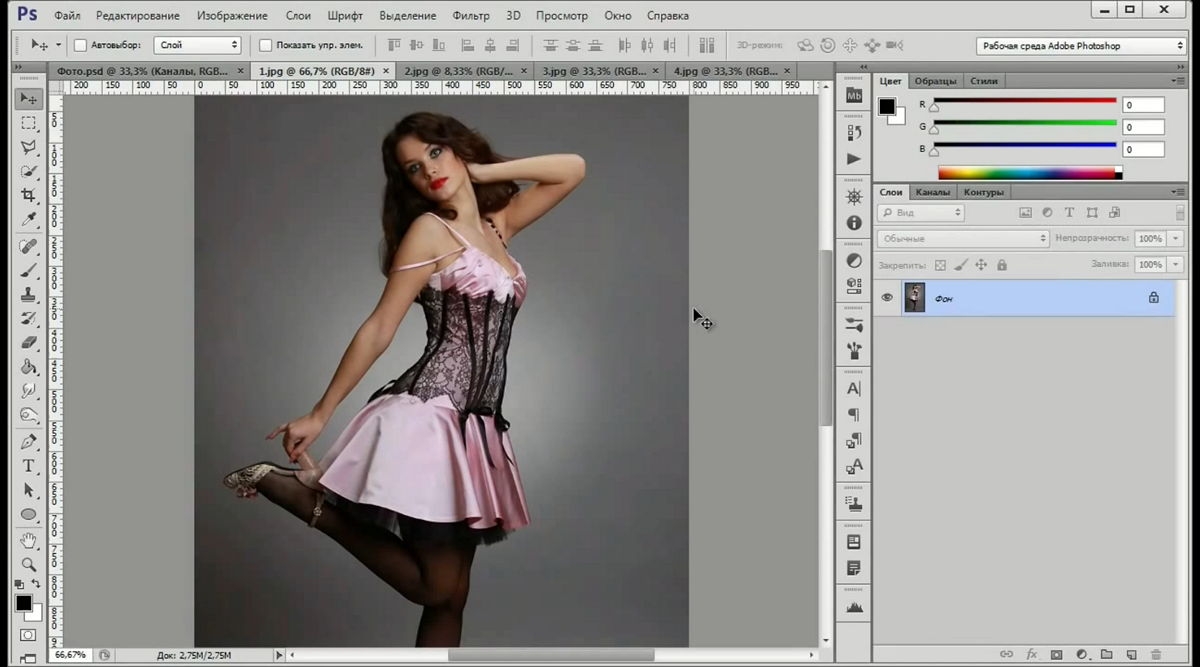This screenshot has height=667, width=1200.
Task: Open the History panel icon
Action: 854,132
